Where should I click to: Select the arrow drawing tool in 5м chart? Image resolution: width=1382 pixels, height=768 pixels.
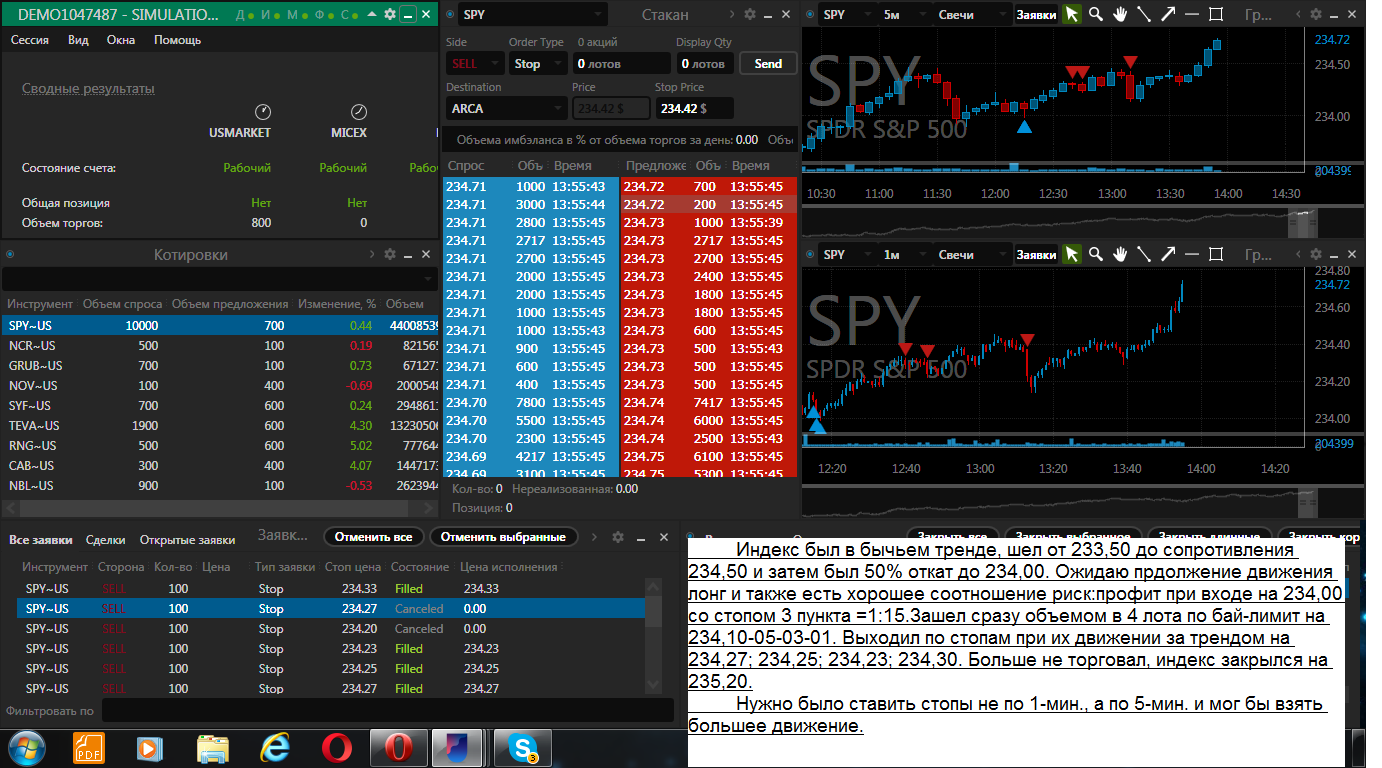click(1168, 14)
